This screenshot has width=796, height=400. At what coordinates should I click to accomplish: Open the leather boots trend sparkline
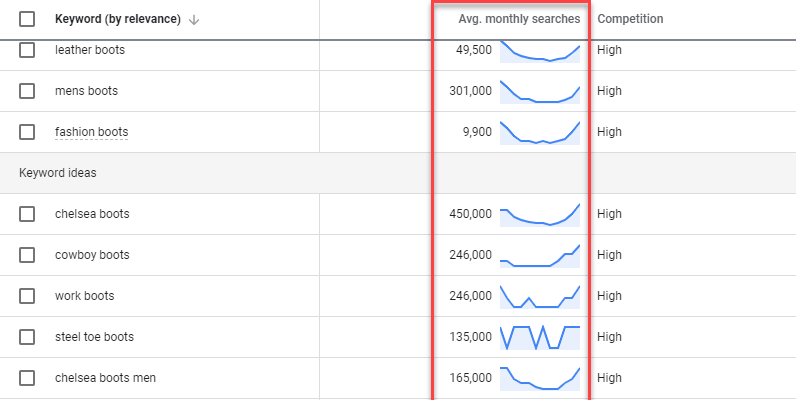point(539,51)
